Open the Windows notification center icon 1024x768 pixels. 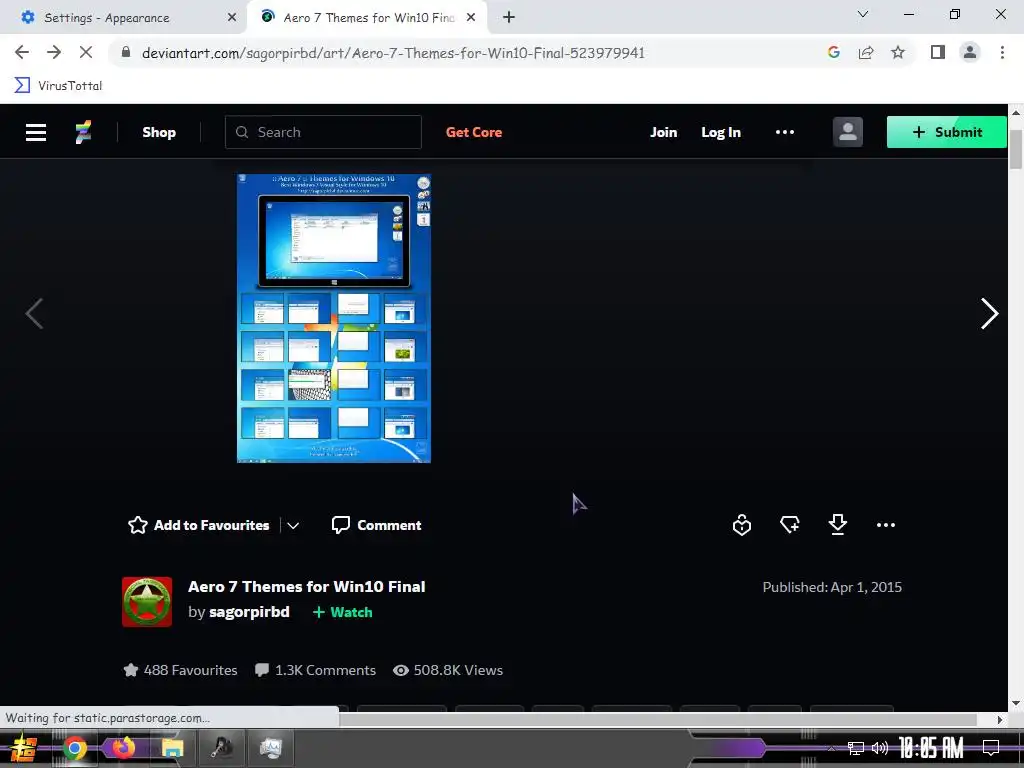991,748
